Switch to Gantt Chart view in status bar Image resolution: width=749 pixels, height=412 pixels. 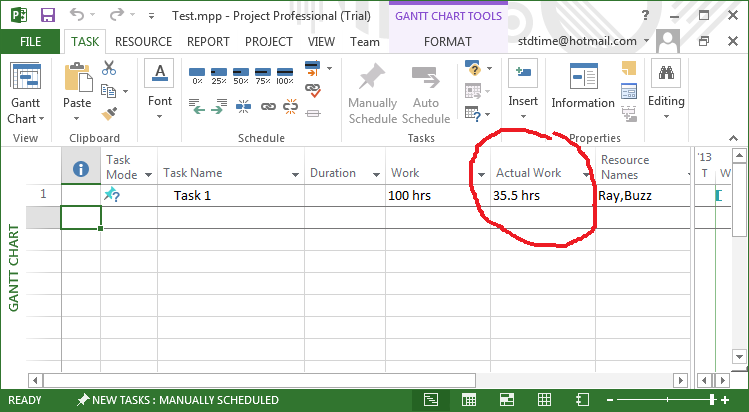click(x=431, y=400)
